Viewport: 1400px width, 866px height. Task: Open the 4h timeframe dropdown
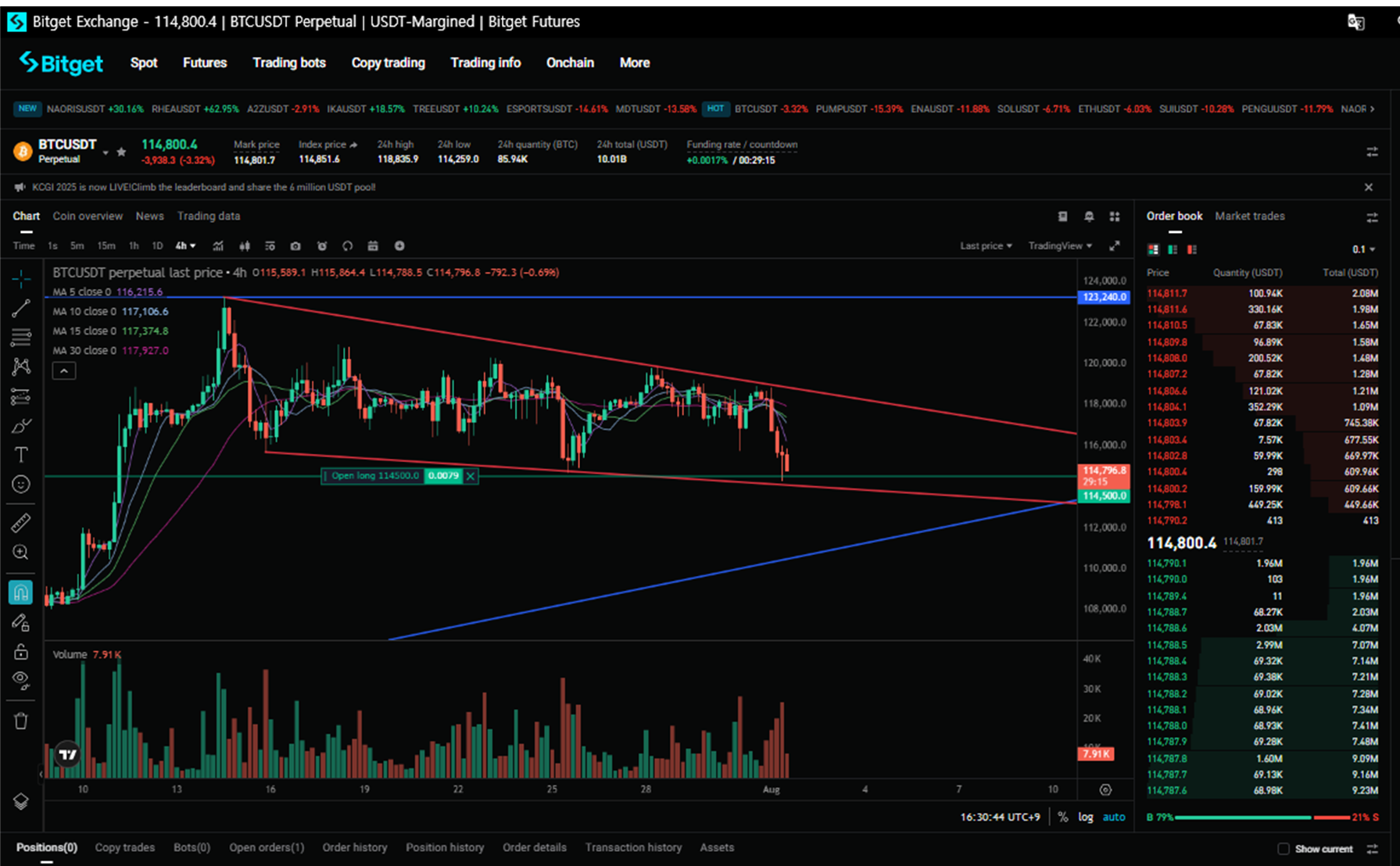pyautogui.click(x=185, y=245)
